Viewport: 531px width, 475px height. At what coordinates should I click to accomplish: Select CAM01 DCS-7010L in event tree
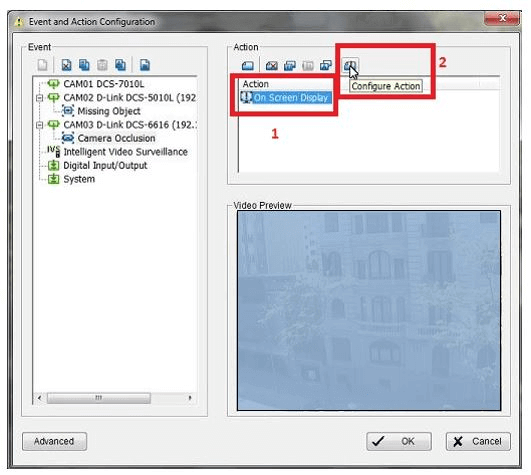104,84
